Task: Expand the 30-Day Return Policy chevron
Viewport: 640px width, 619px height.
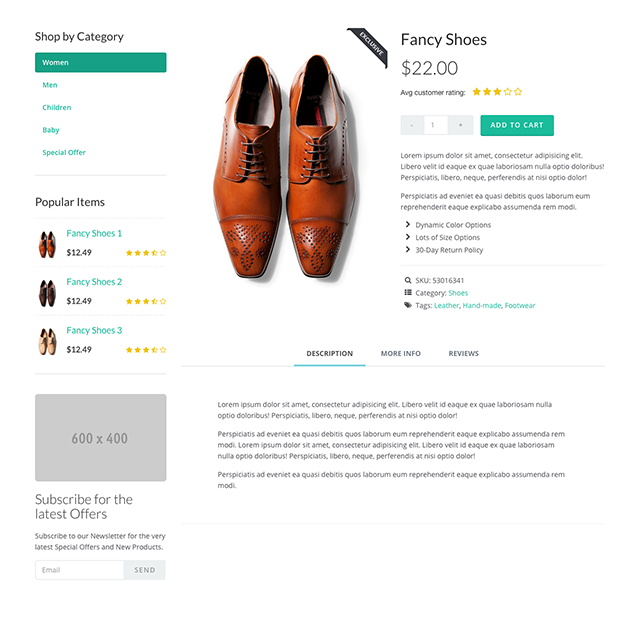Action: point(407,249)
